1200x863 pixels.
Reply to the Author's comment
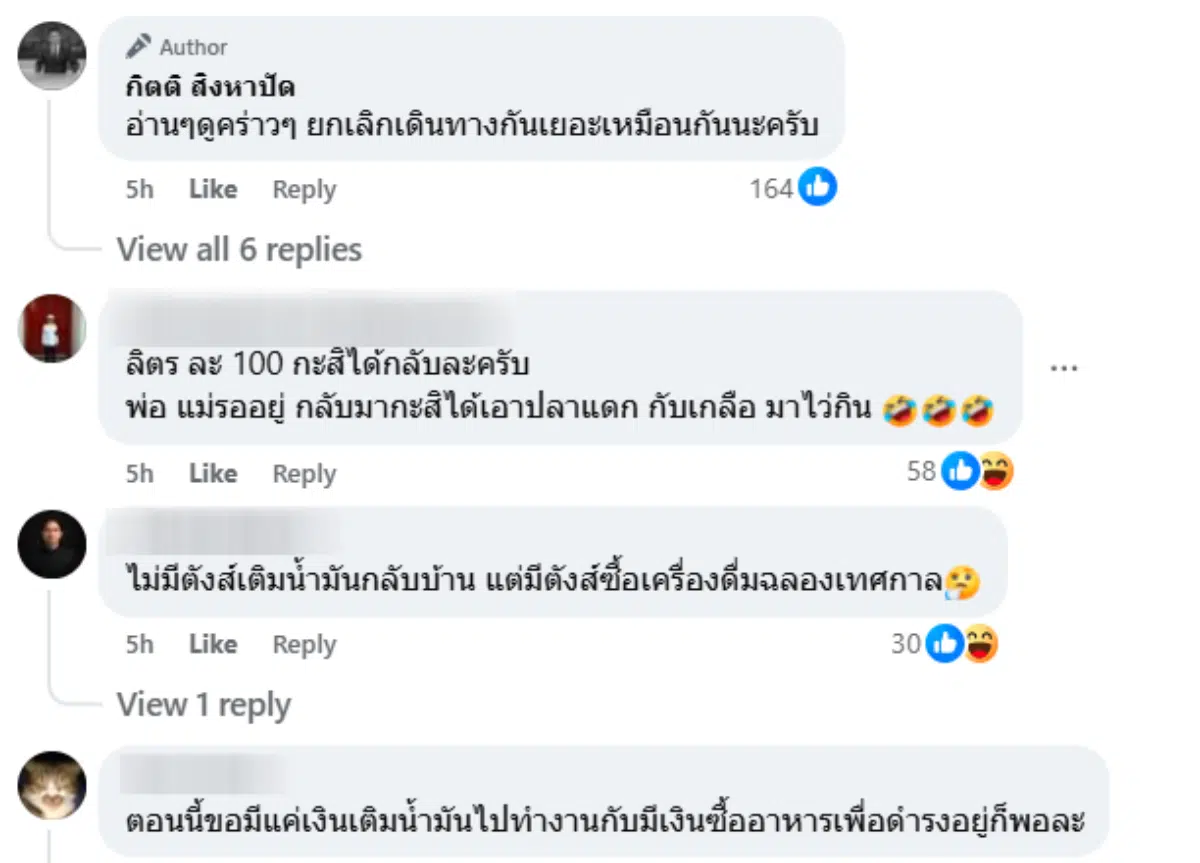click(x=304, y=189)
